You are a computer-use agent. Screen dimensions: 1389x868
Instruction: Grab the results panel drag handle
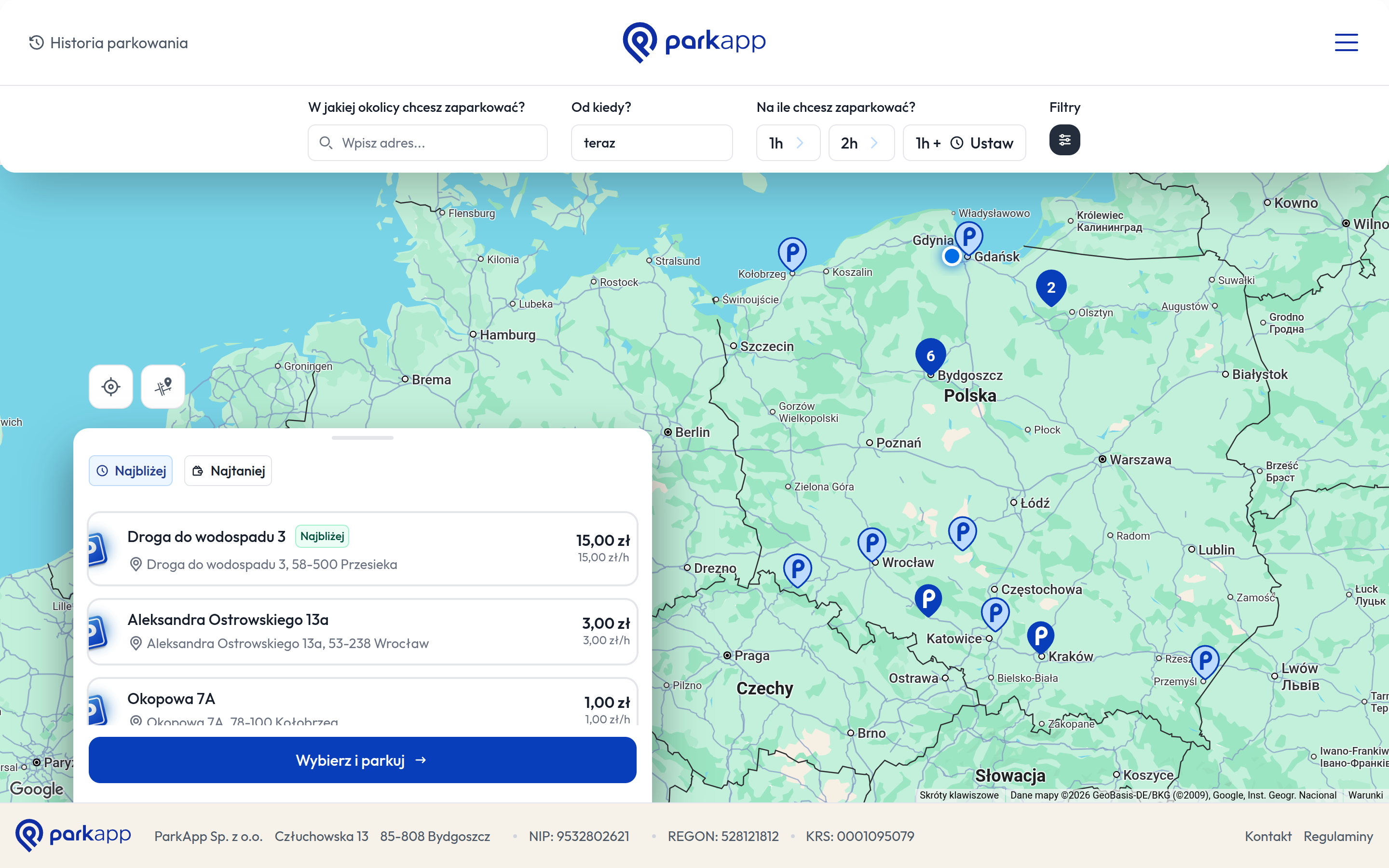[x=362, y=438]
